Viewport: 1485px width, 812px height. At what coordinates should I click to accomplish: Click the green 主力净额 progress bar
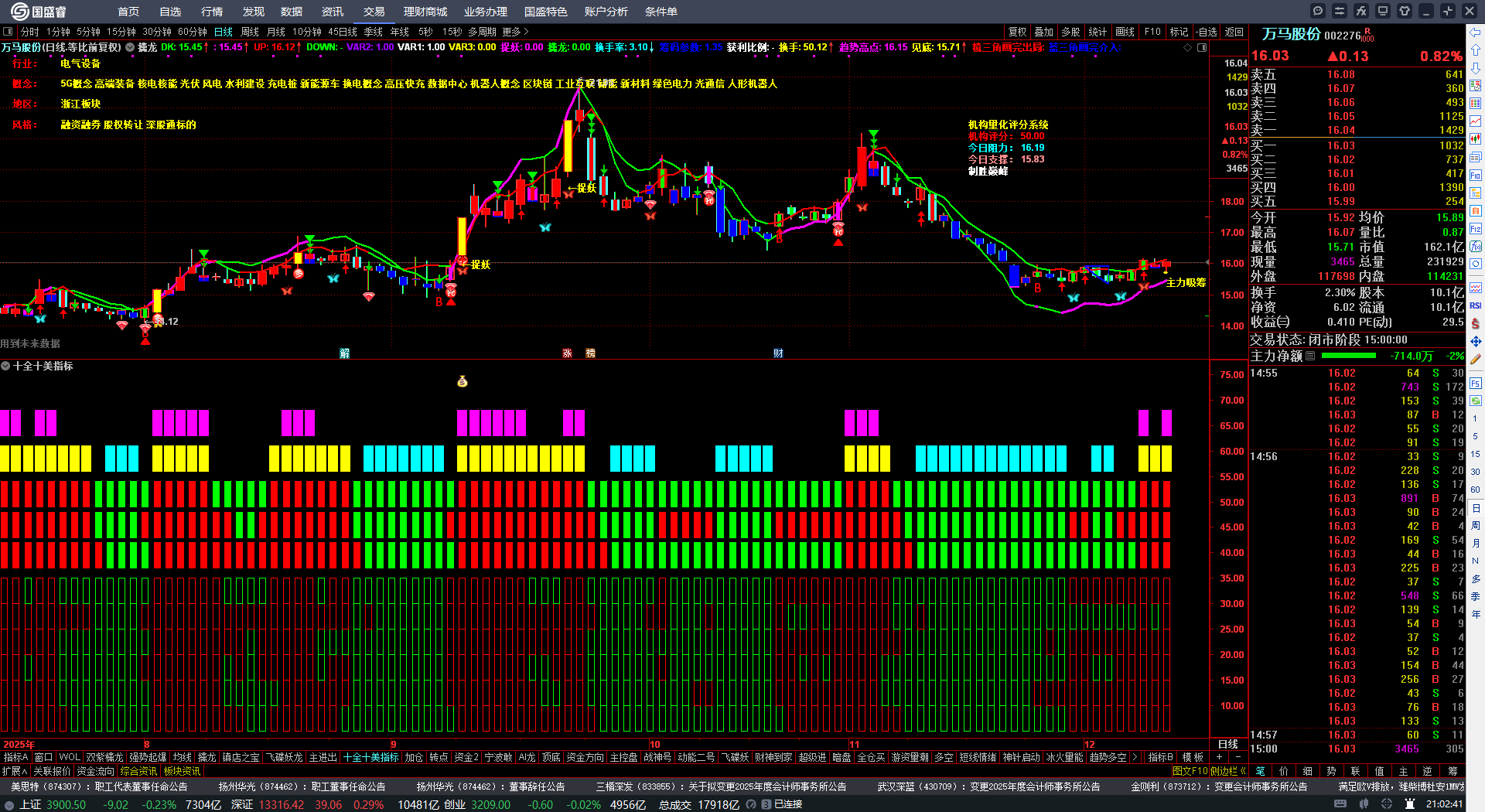pos(1349,356)
